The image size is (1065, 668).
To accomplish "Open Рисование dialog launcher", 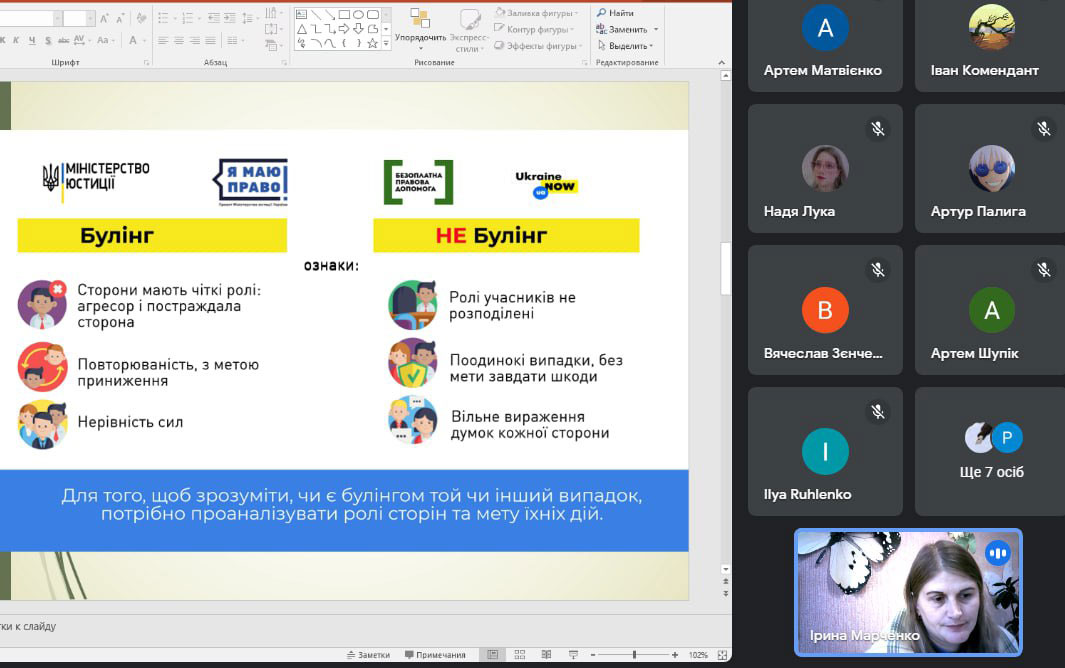I will (x=585, y=63).
